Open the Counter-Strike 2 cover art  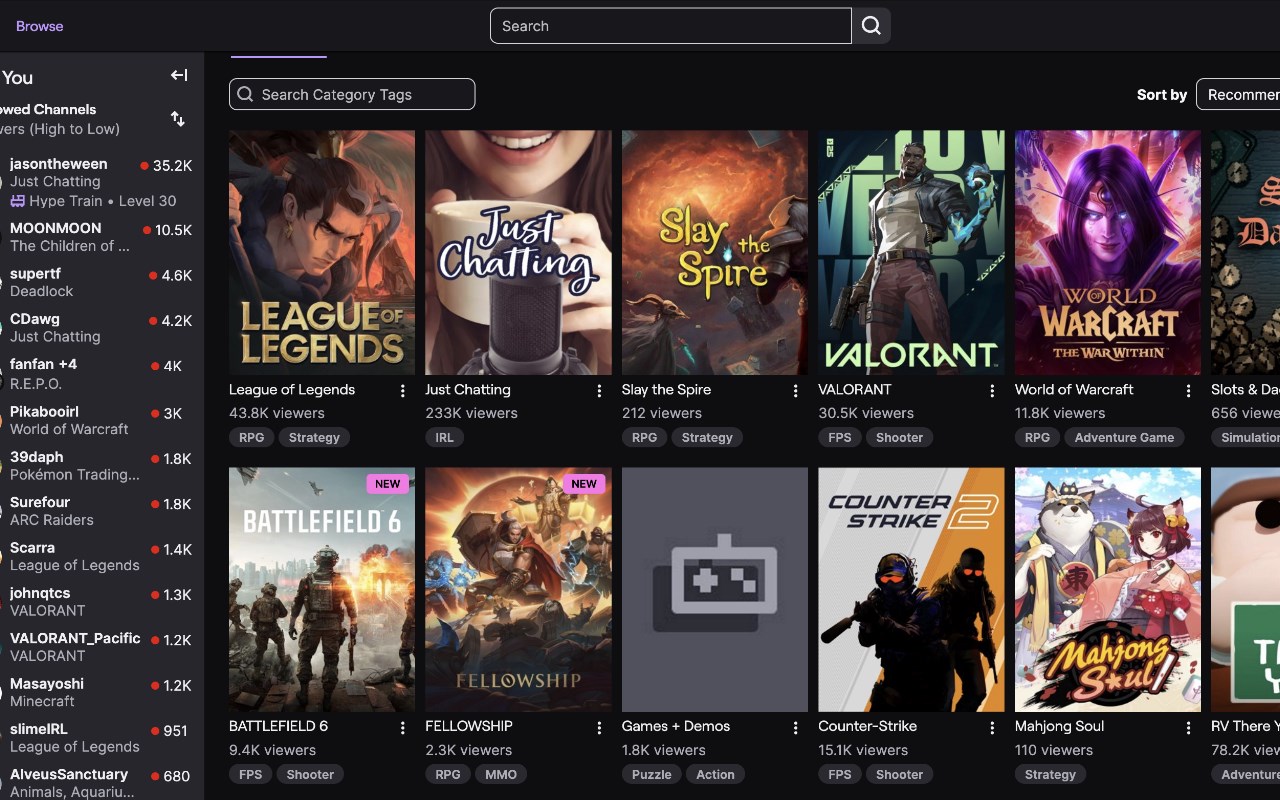(911, 590)
